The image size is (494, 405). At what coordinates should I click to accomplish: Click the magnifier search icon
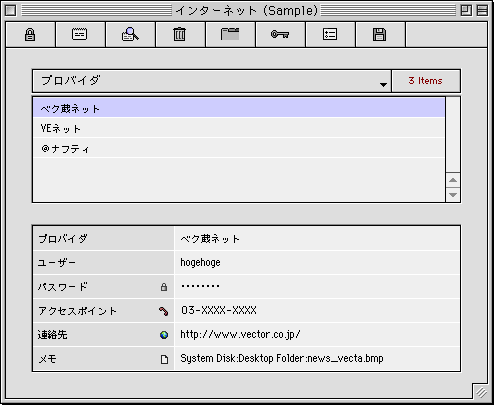pos(130,34)
